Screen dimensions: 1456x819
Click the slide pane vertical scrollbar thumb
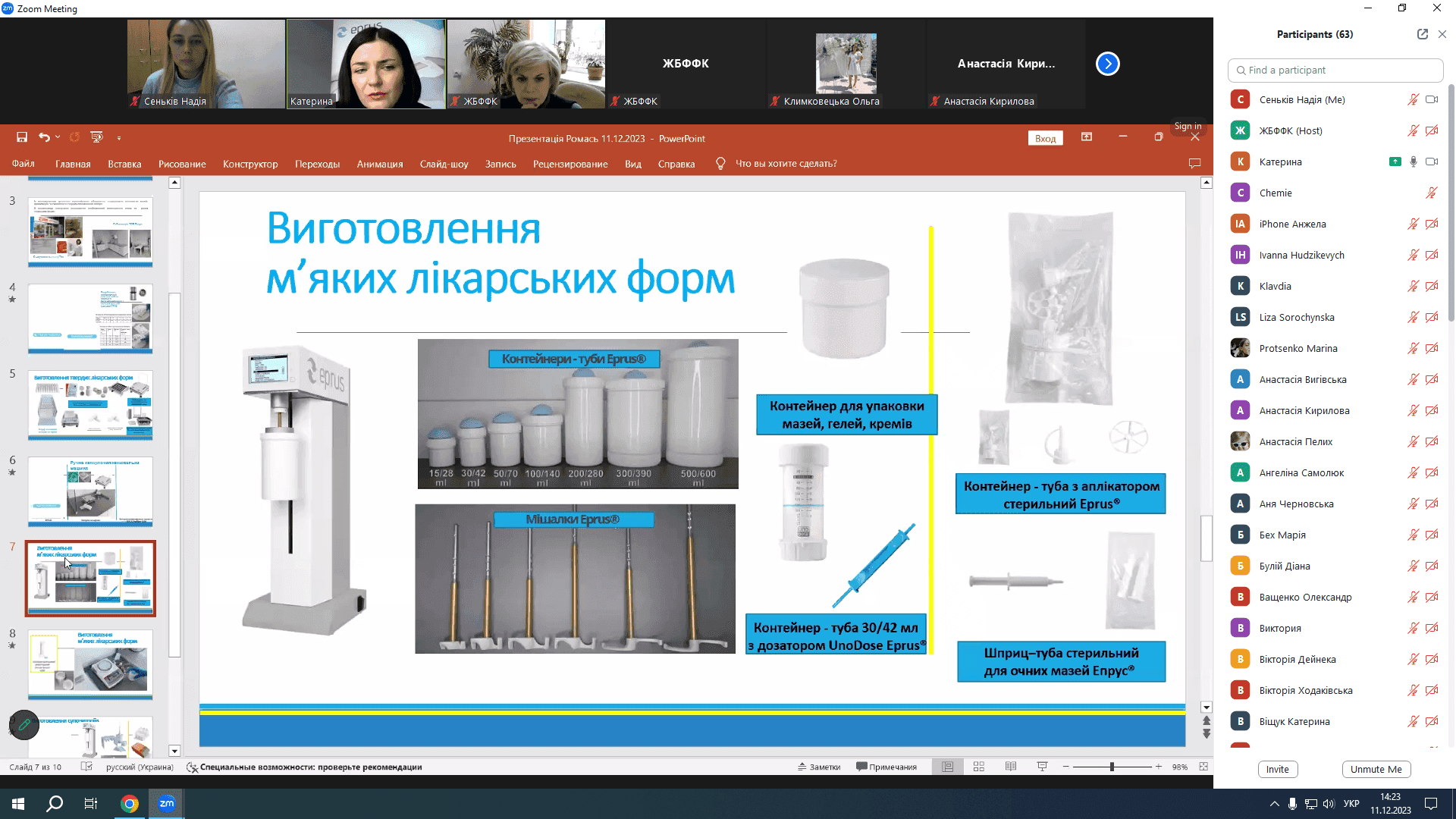tap(1207, 538)
